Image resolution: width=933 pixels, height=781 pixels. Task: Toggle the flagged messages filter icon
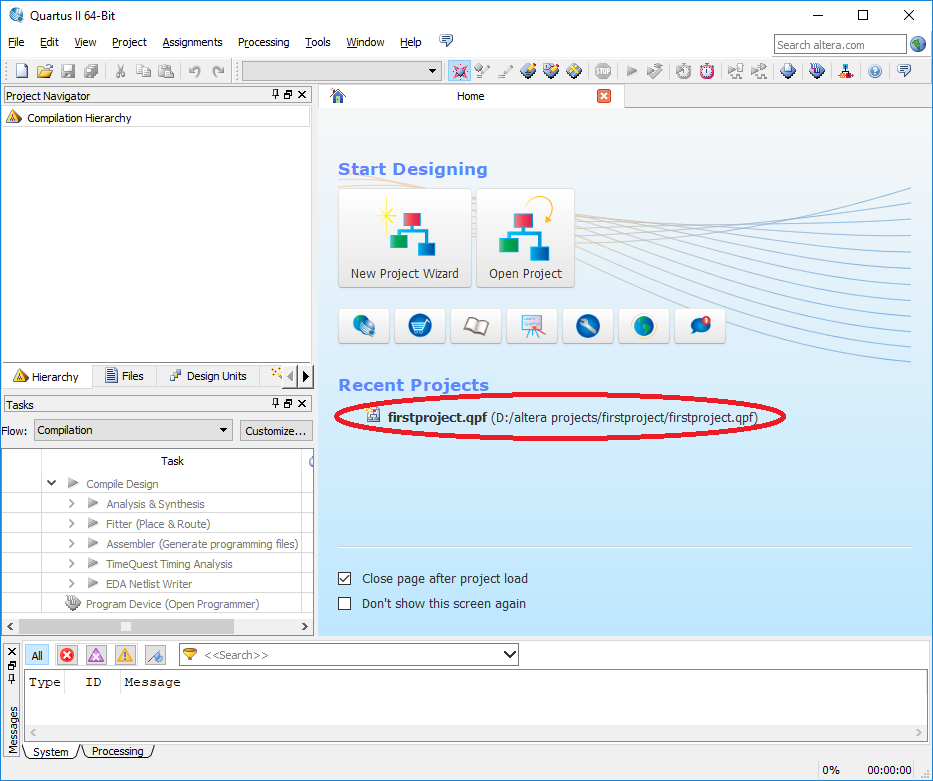tap(155, 655)
